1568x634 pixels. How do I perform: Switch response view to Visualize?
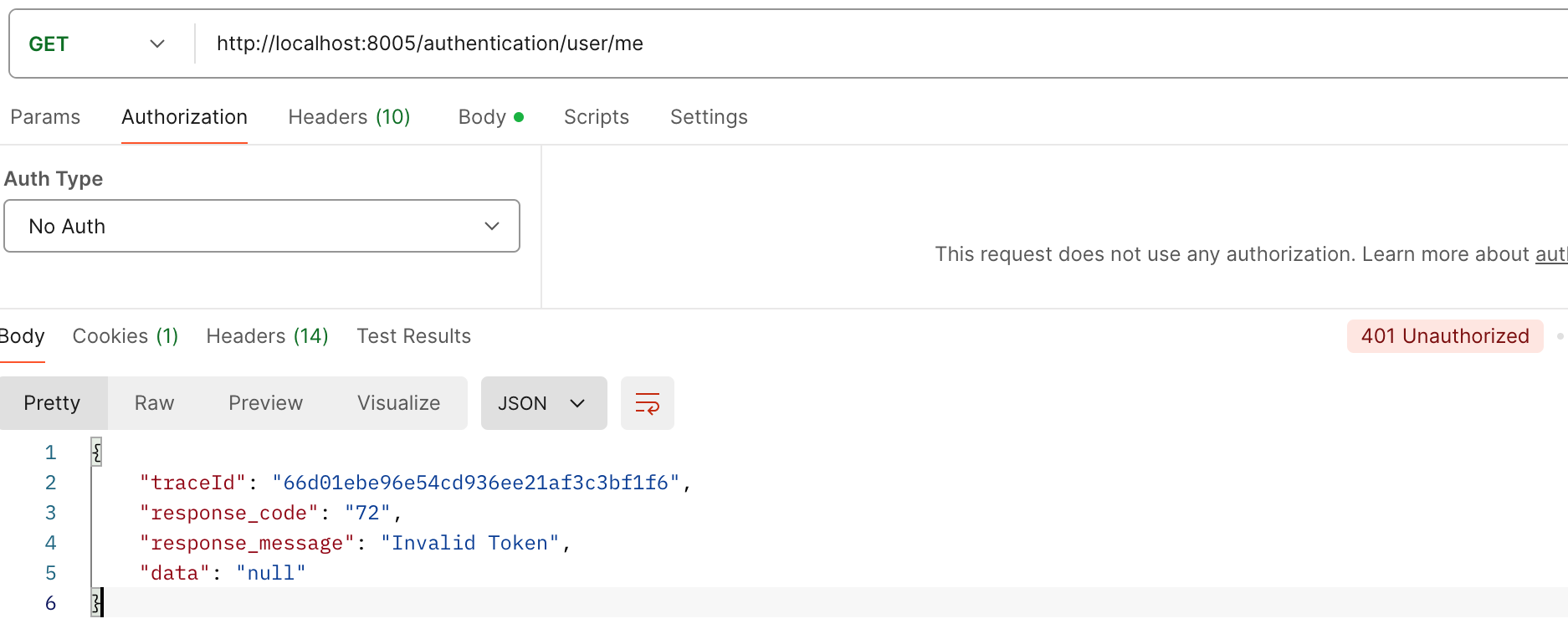pos(399,403)
